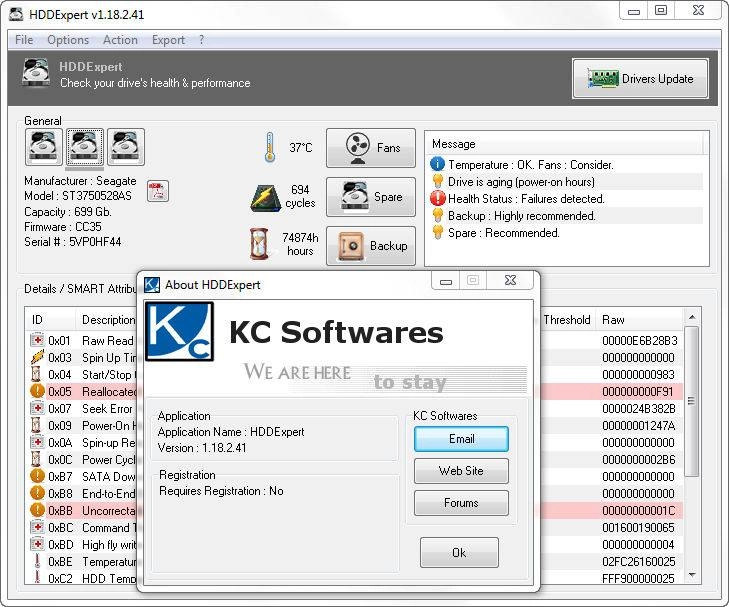
Task: Open the PDF datasheet icon next to Model
Action: [x=158, y=191]
